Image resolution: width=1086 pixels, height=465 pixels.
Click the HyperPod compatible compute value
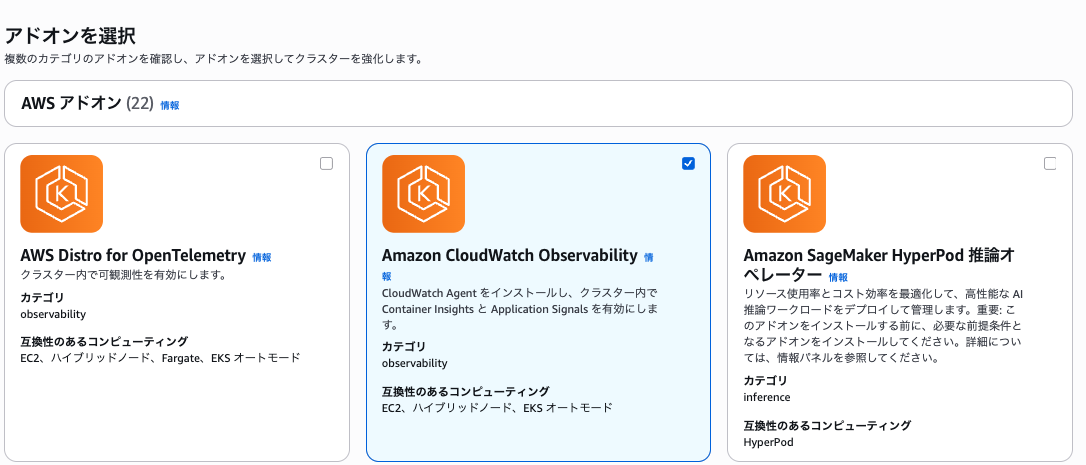(768, 441)
